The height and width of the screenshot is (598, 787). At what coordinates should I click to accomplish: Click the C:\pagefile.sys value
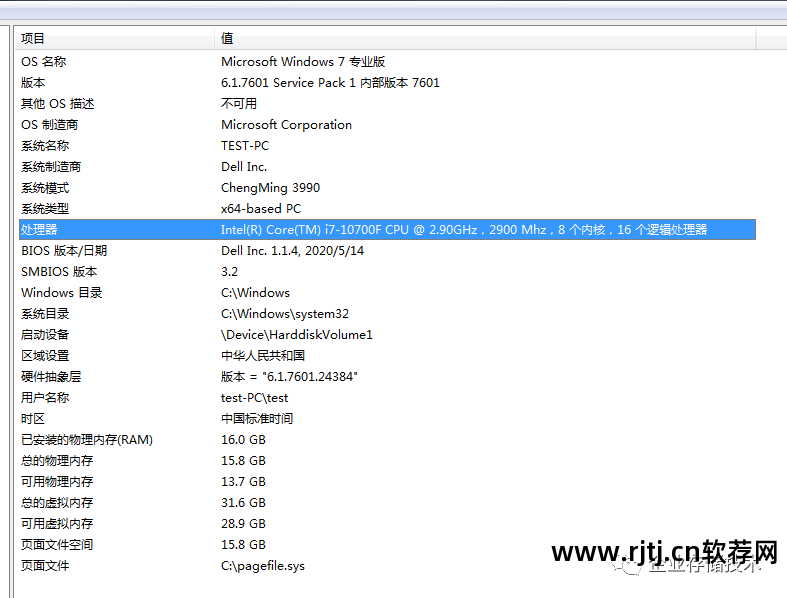coord(263,566)
